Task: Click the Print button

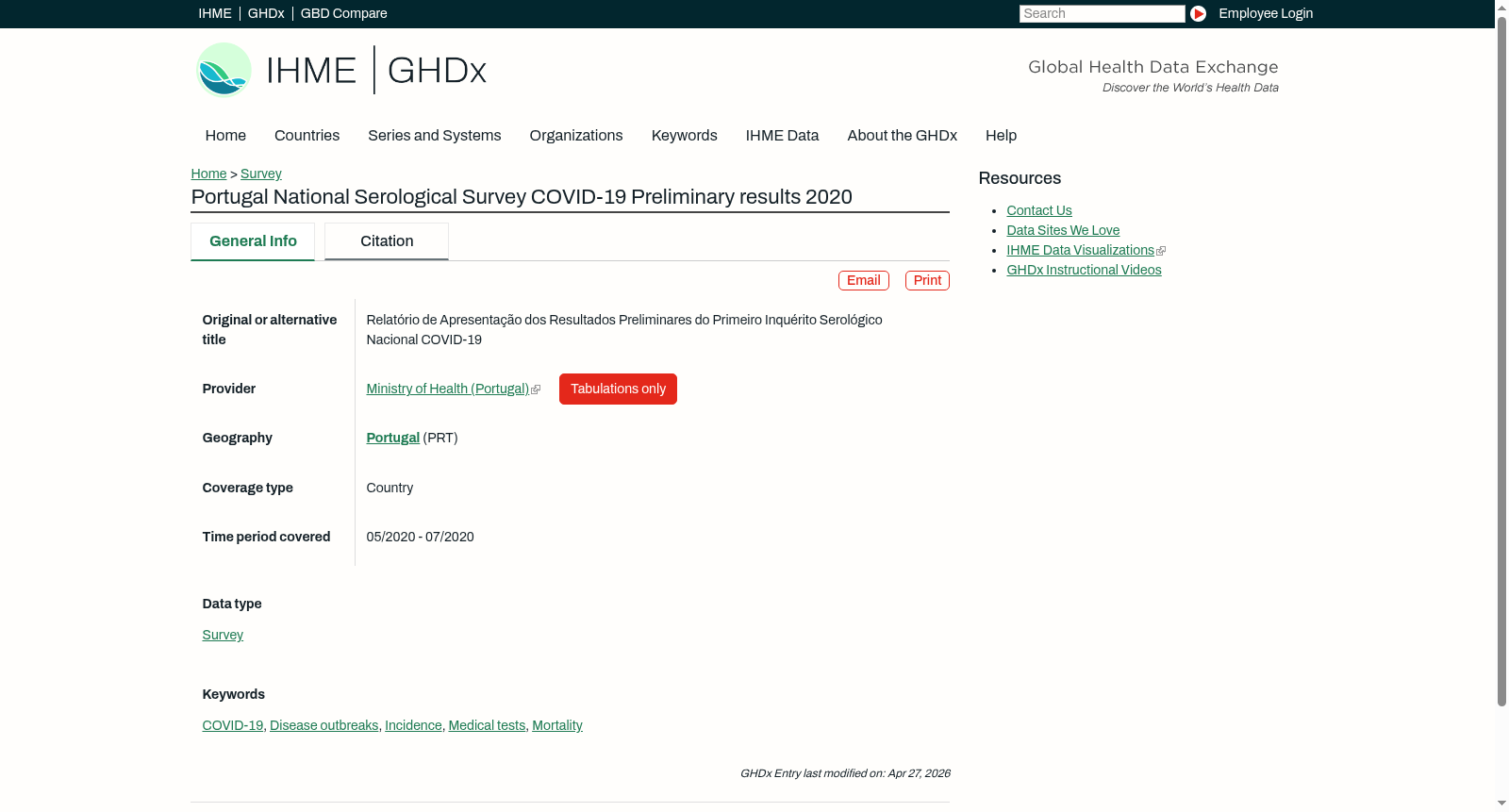Action: 927,280
